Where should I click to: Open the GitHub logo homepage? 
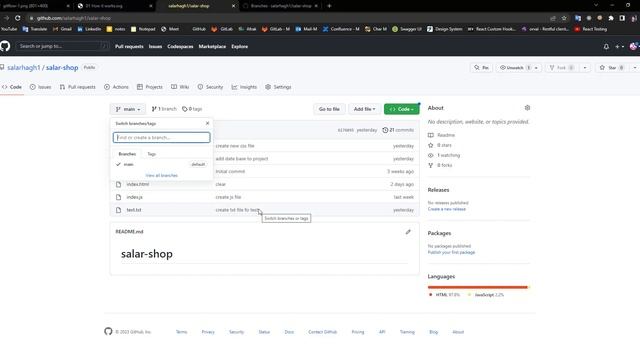pyautogui.click(x=5, y=46)
